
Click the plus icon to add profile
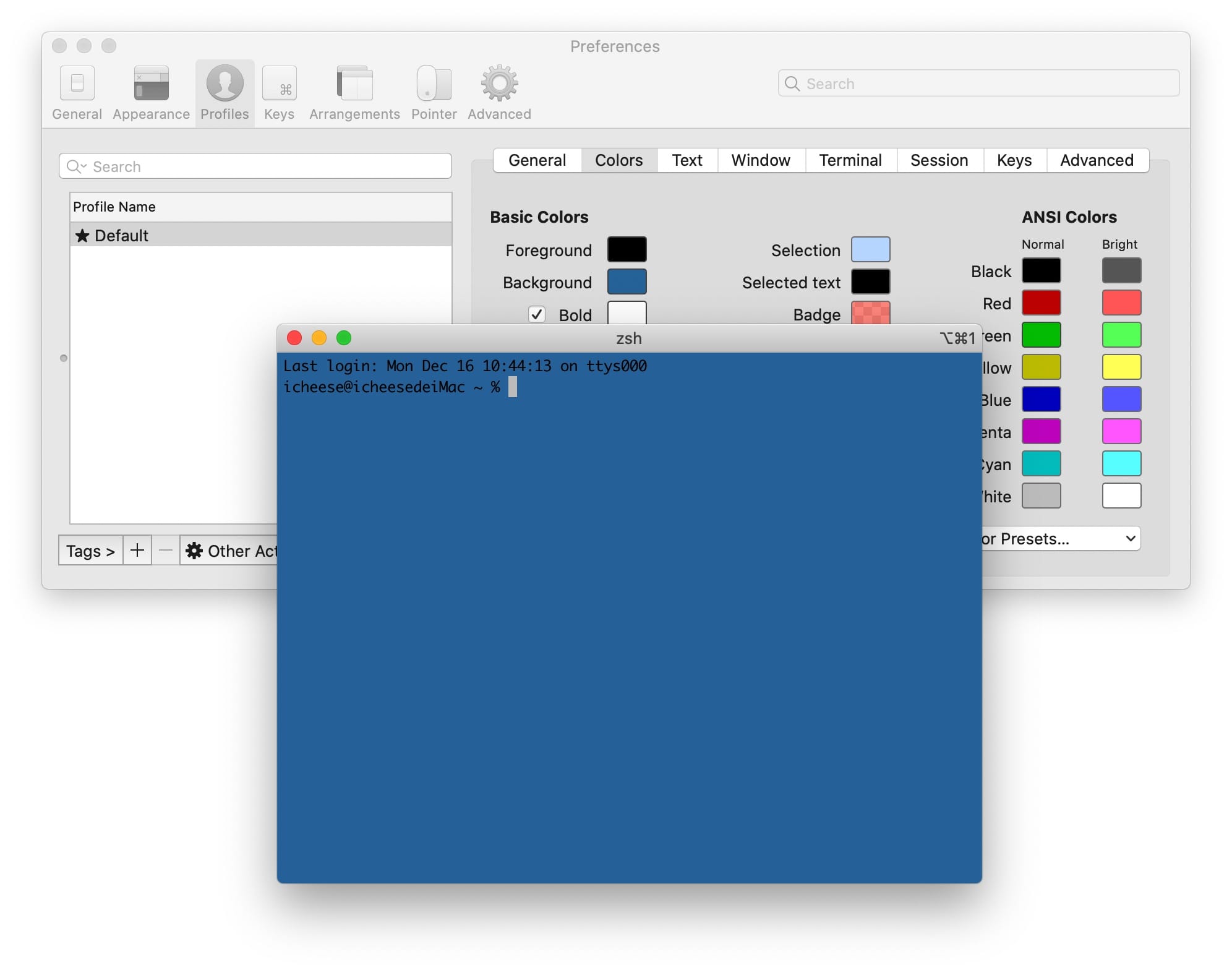137,550
